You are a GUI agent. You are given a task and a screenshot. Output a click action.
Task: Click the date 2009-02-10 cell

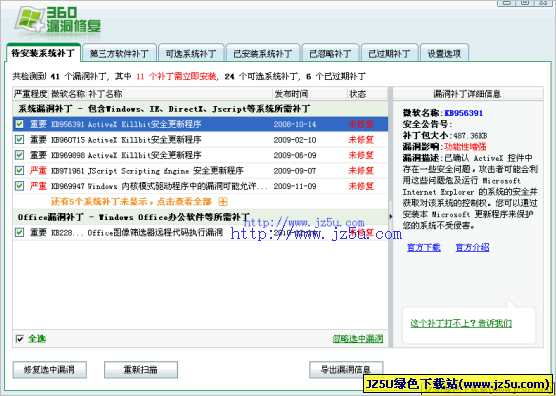[295, 140]
